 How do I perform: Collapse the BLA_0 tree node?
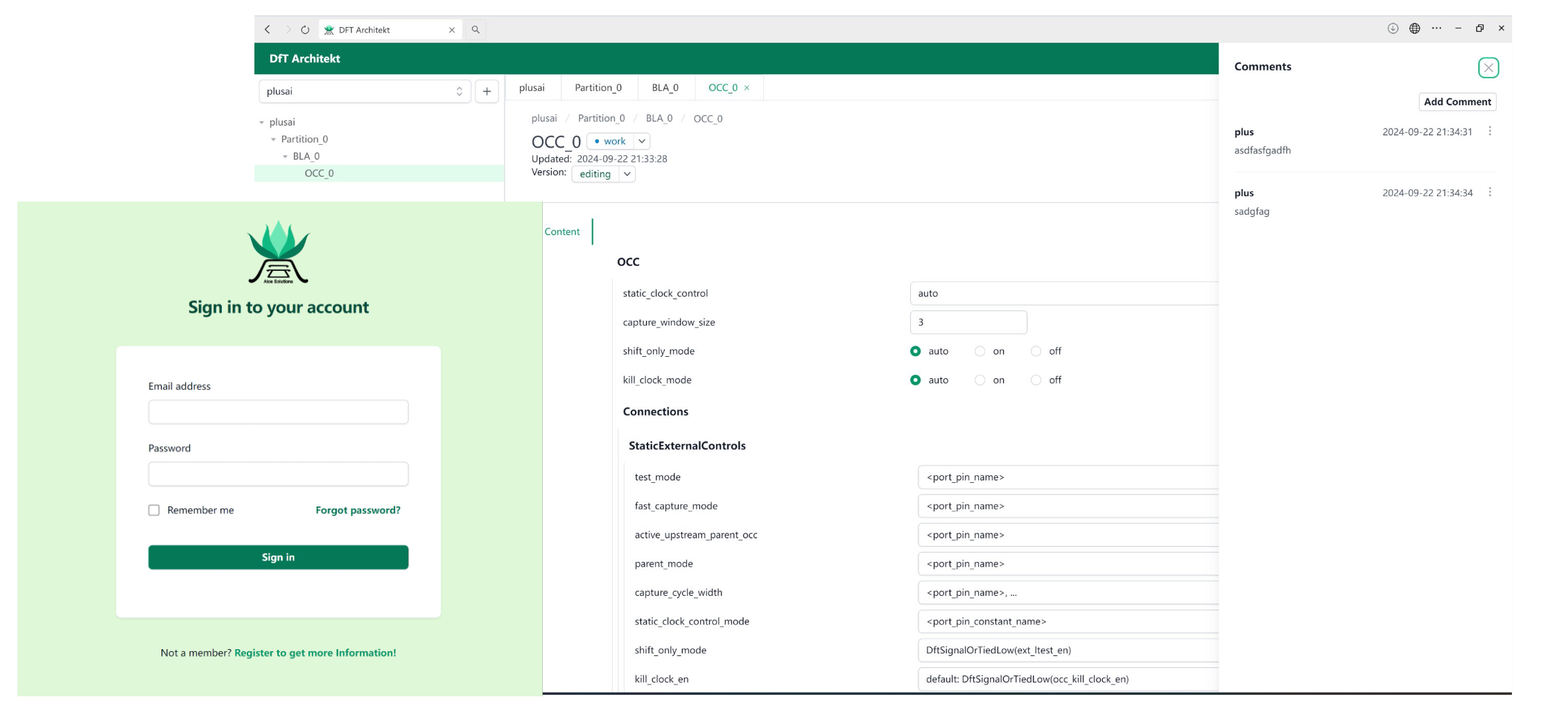[x=286, y=157]
